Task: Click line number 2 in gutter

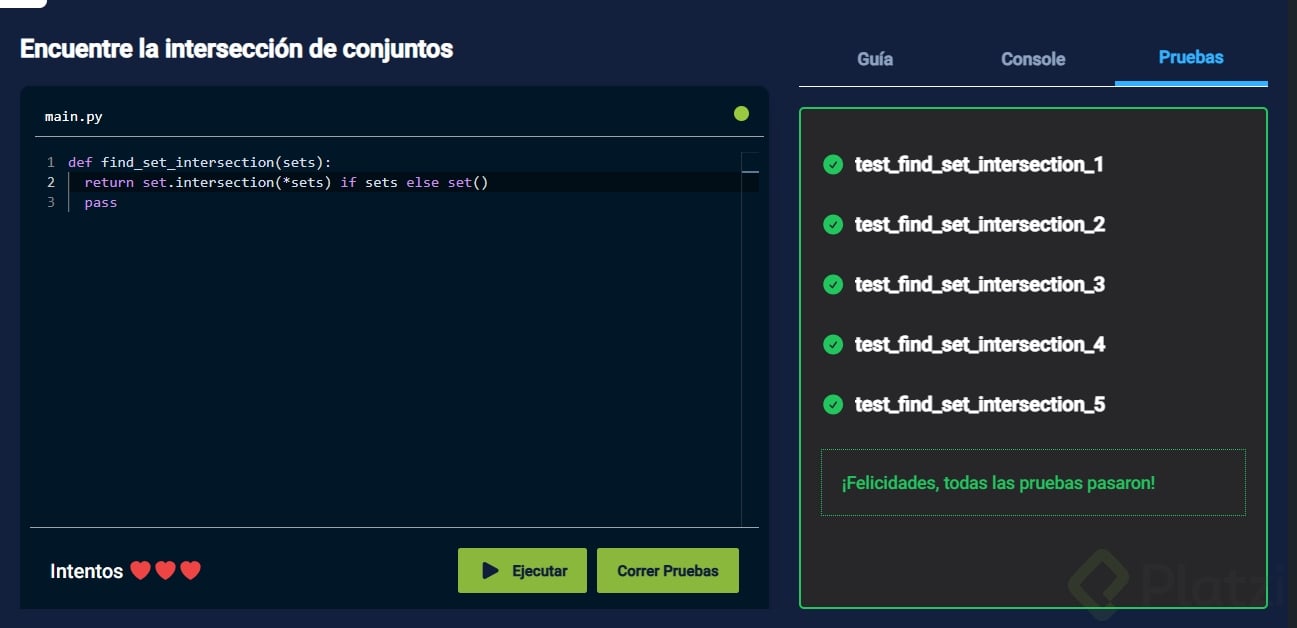Action: tap(50, 182)
